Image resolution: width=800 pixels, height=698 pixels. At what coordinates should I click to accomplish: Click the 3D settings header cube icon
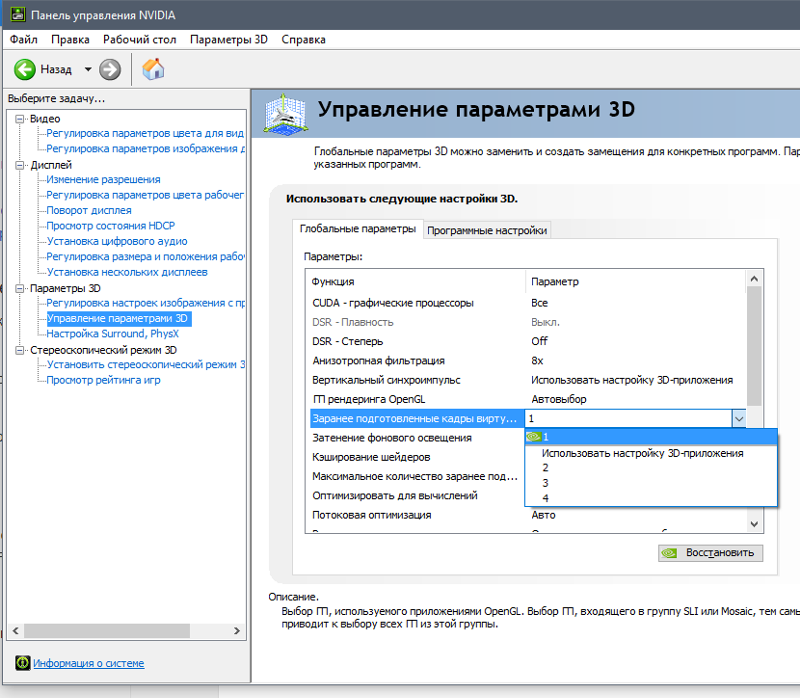tap(286, 115)
